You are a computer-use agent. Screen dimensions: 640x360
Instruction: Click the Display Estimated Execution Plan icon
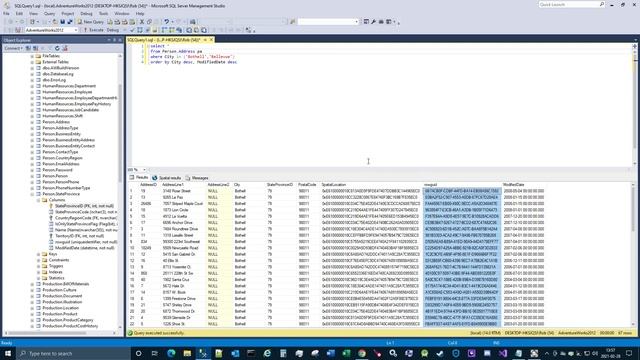coord(140,30)
